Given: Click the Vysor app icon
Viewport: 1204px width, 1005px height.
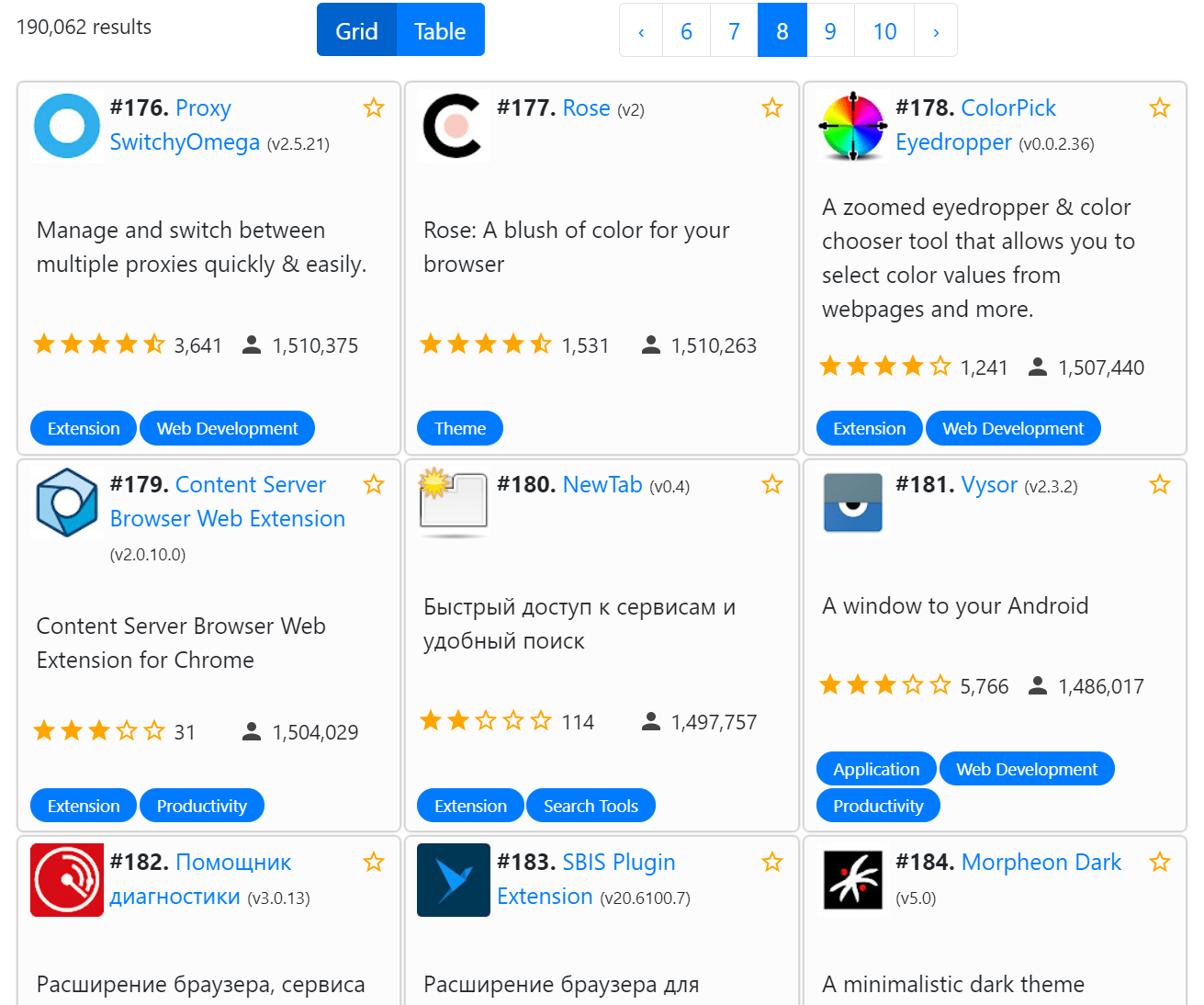Looking at the screenshot, I should pyautogui.click(x=853, y=502).
